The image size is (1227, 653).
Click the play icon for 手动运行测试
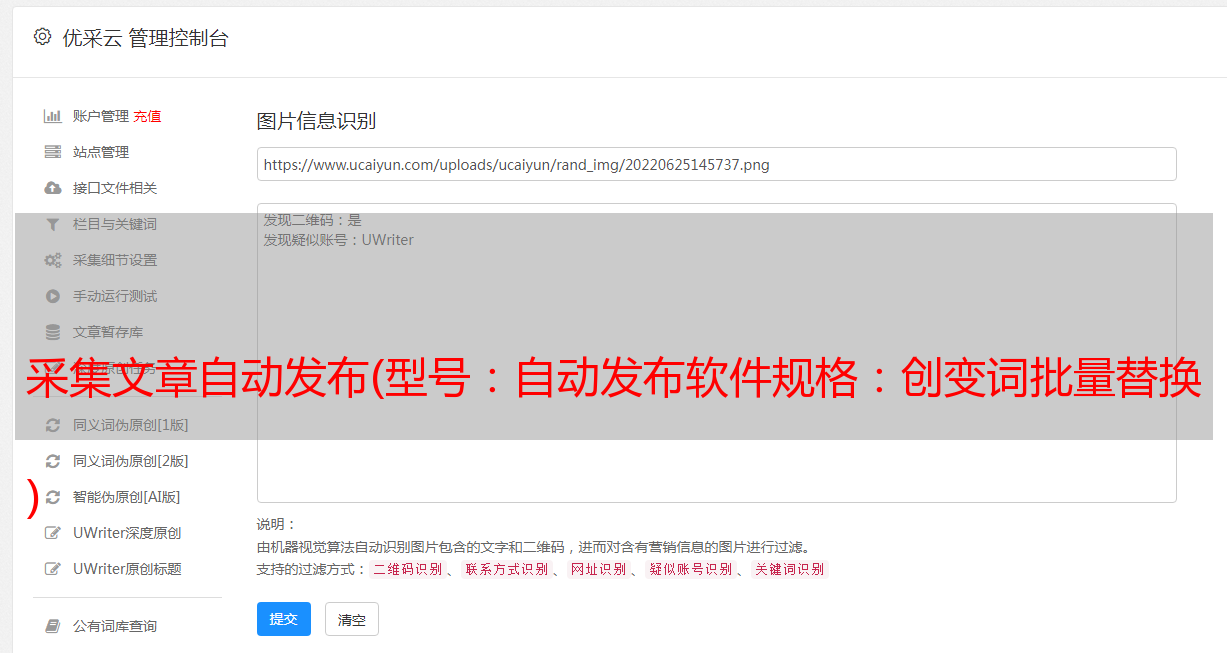coord(53,296)
